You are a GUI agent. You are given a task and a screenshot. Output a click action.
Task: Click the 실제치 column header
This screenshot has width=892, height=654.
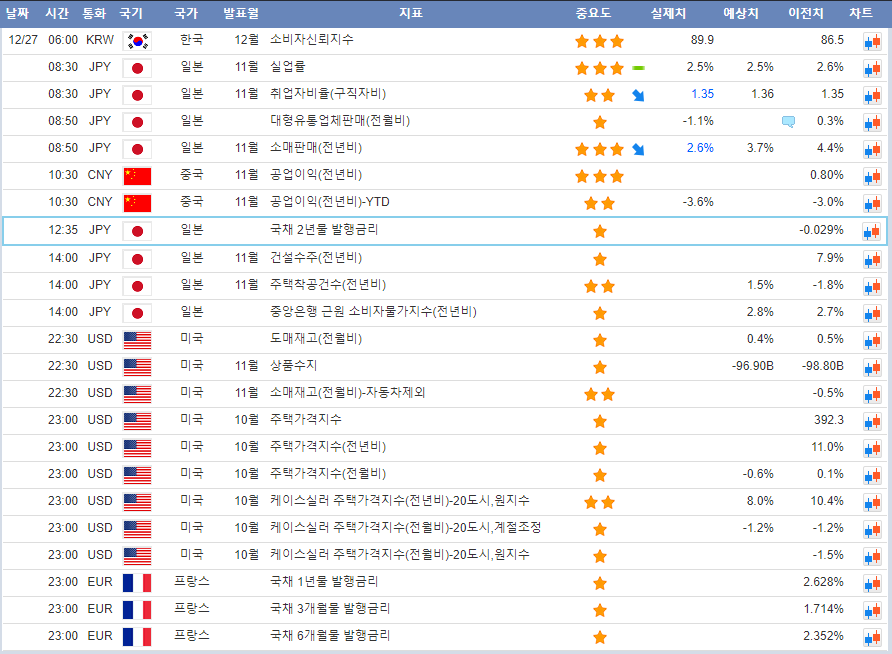[x=670, y=13]
